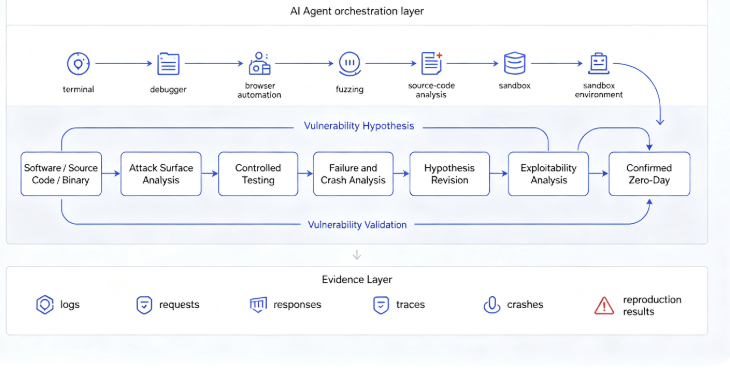This screenshot has height=382, width=730.
Task: Click the responses icon
Action: 258,305
